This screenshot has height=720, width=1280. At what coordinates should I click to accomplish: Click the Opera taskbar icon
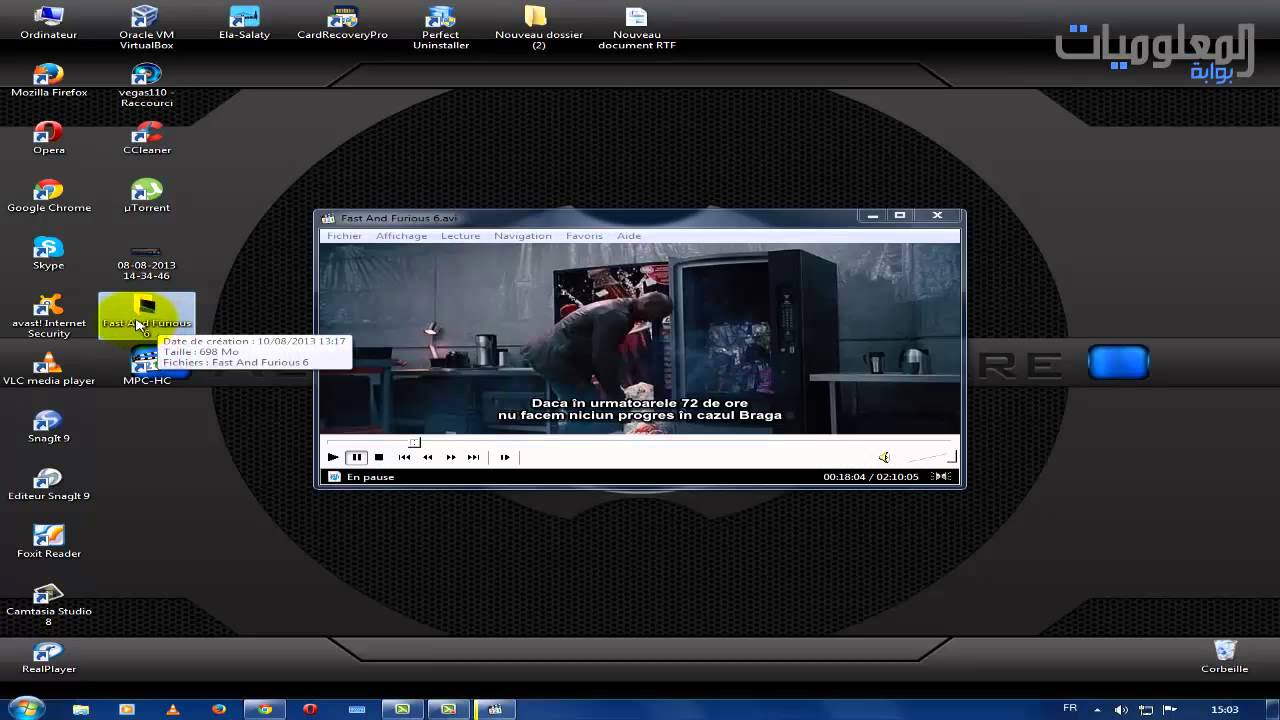[310, 709]
